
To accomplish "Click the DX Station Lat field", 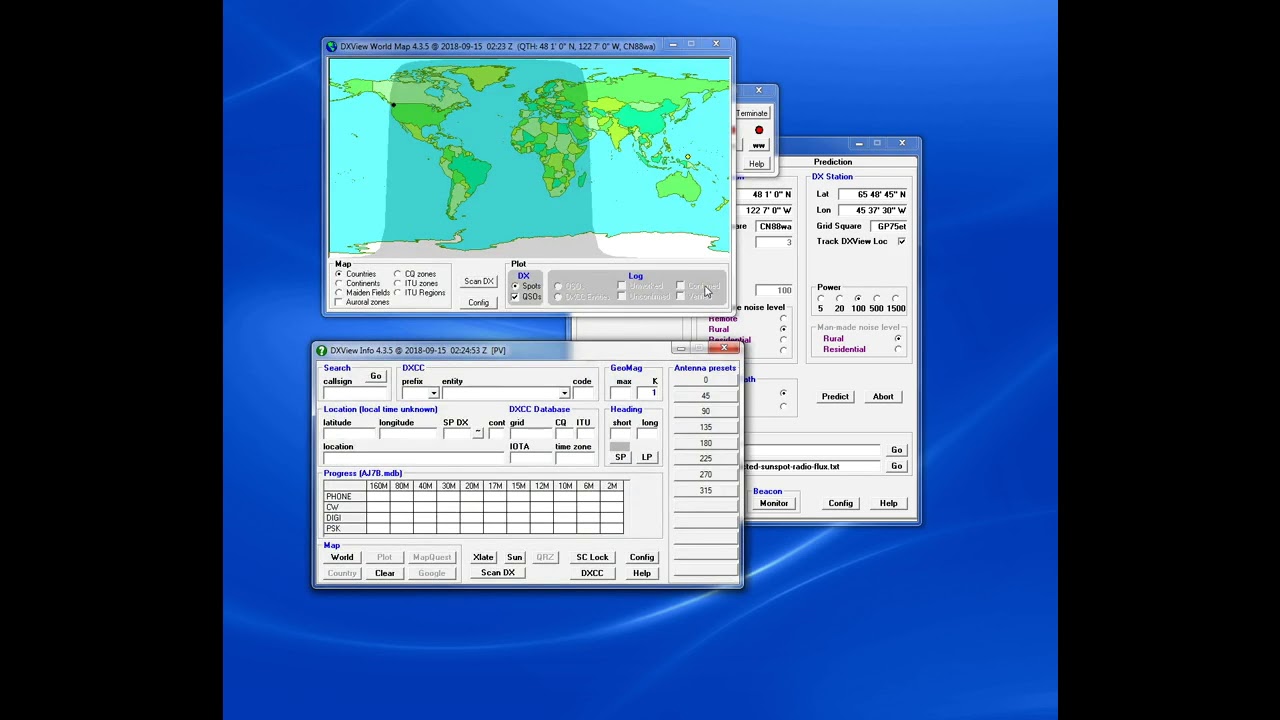I will pyautogui.click(x=872, y=194).
